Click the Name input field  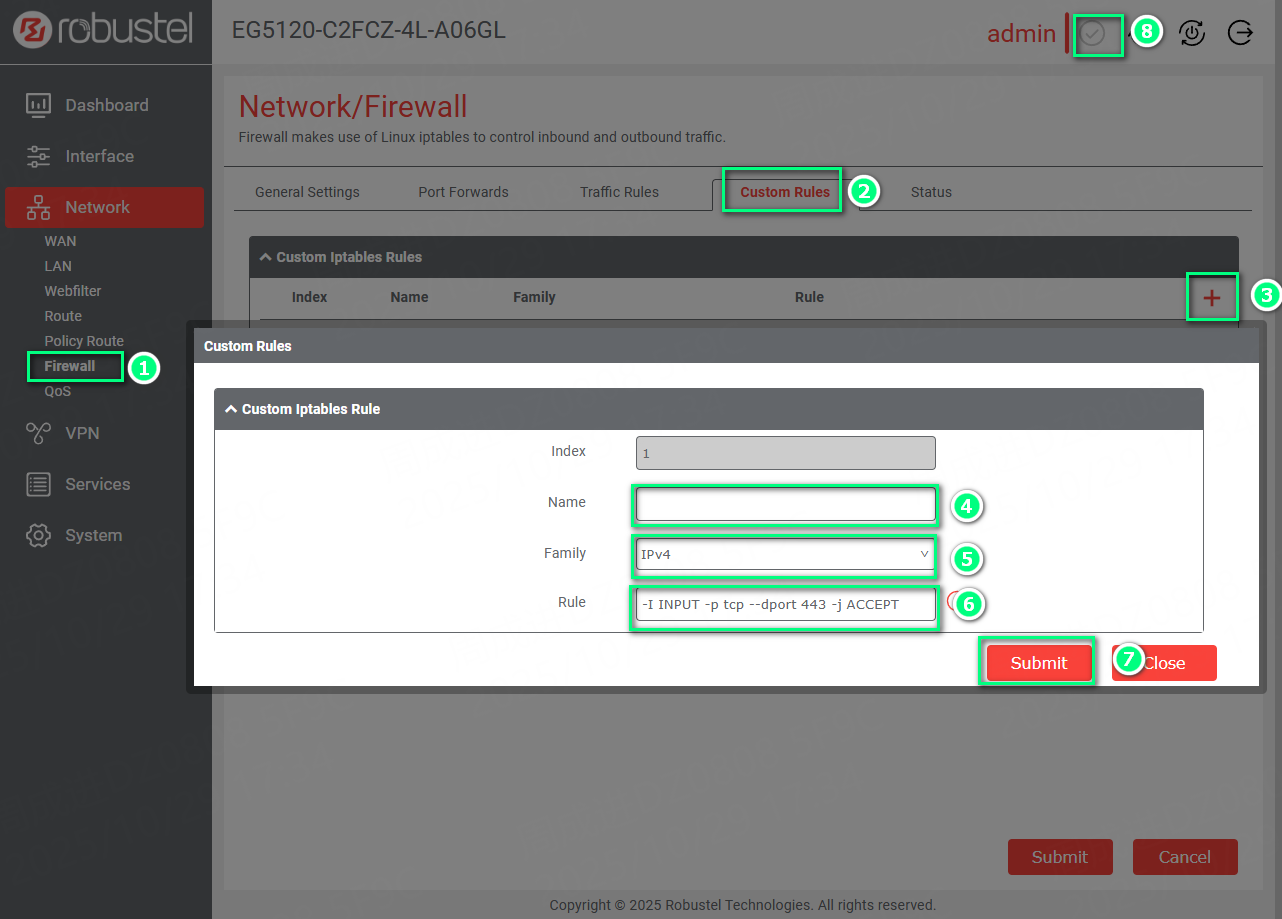tap(785, 505)
